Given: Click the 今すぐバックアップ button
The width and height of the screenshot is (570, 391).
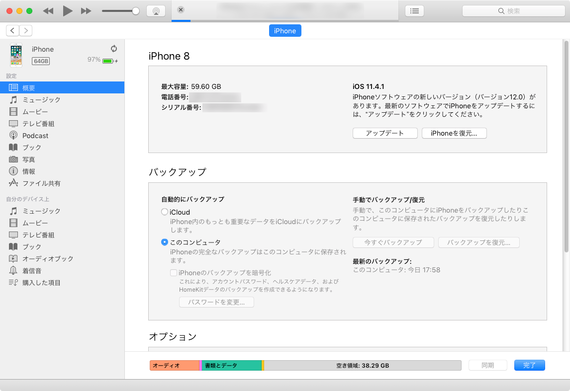Looking at the screenshot, I should pos(393,242).
